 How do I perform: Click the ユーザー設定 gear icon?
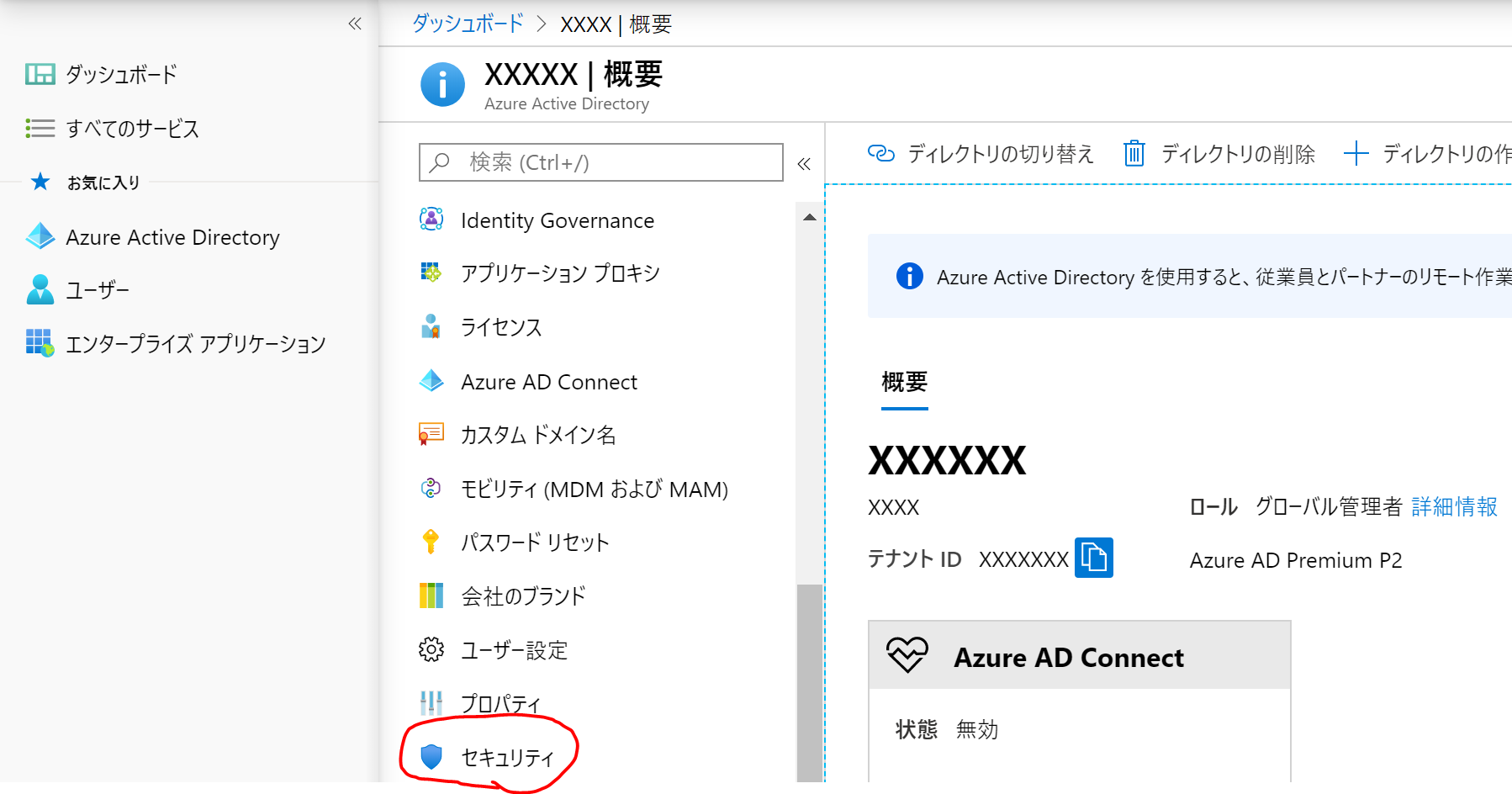[431, 649]
